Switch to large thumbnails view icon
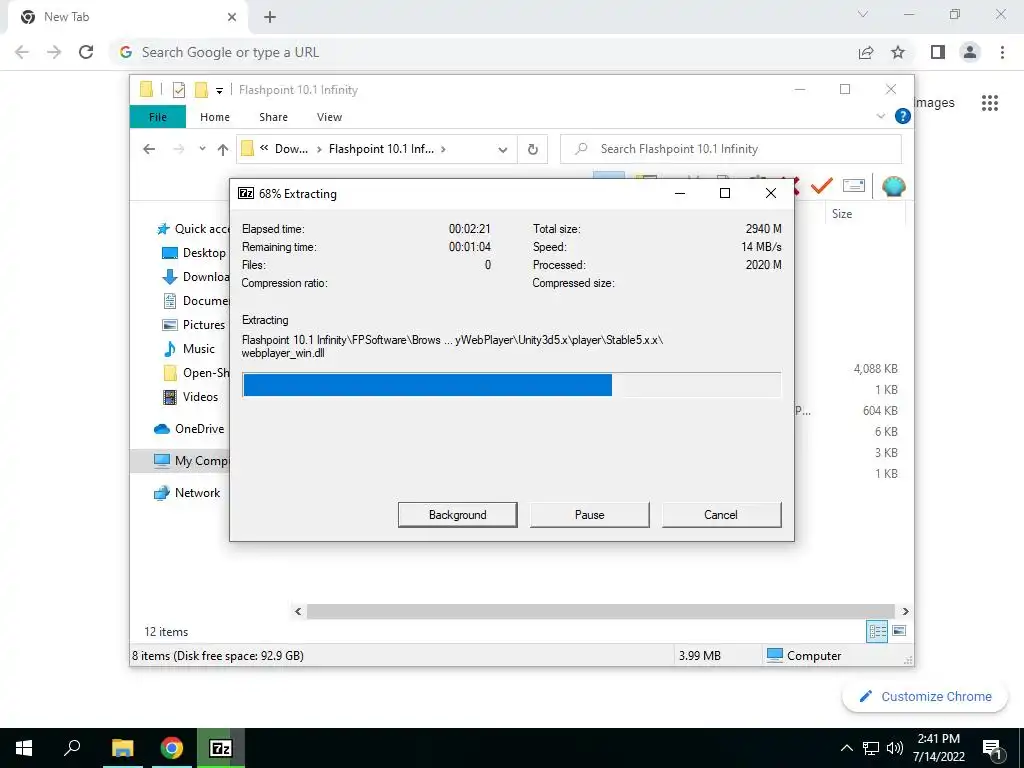Image resolution: width=1024 pixels, height=768 pixels. (x=899, y=631)
